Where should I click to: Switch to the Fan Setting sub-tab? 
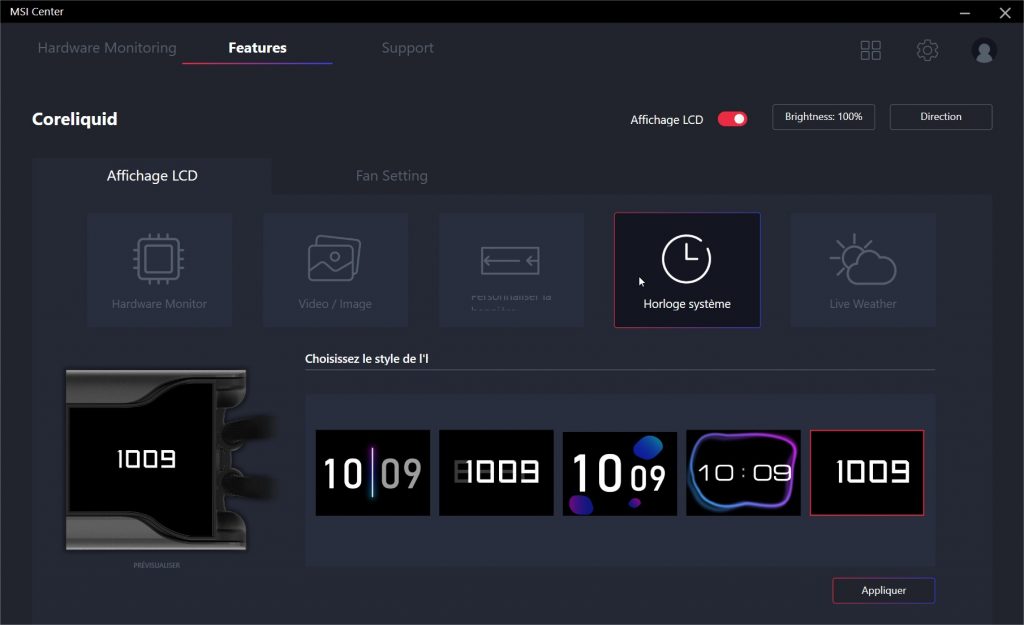click(x=392, y=176)
